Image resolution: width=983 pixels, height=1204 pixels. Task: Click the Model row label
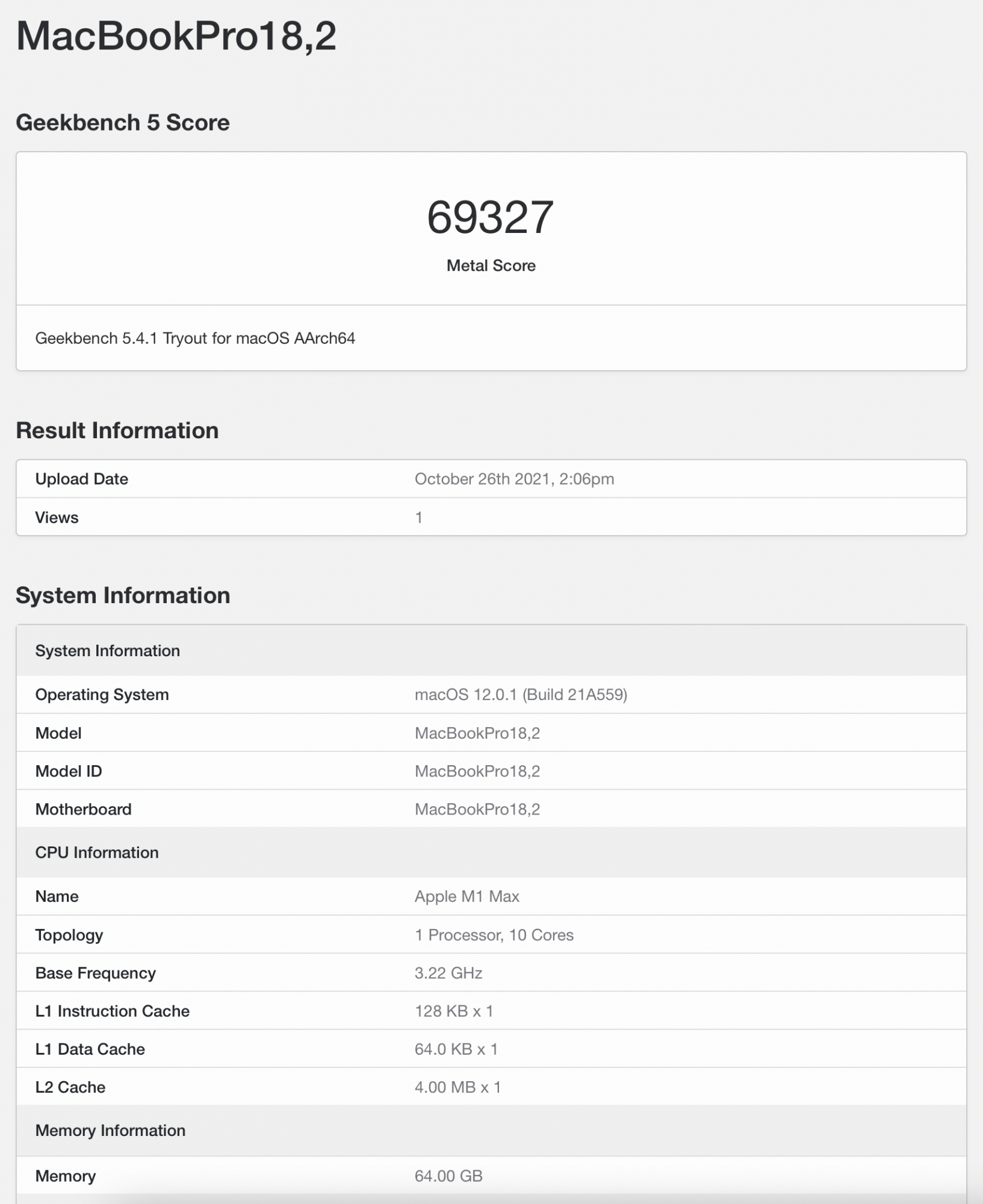coord(58,733)
